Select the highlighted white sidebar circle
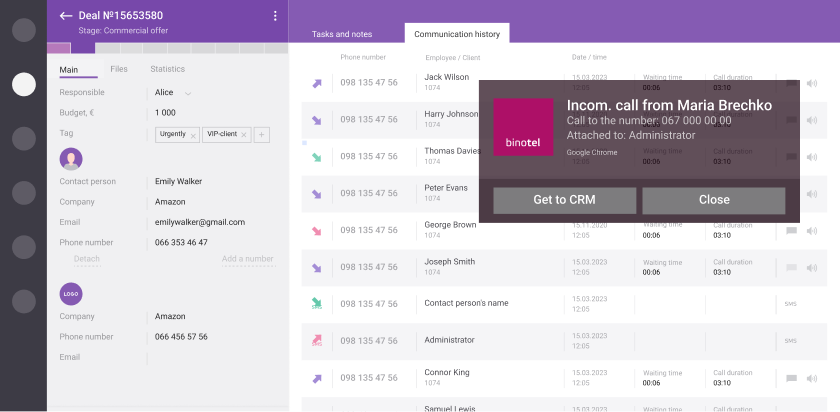This screenshot has height=412, width=840. 24,84
